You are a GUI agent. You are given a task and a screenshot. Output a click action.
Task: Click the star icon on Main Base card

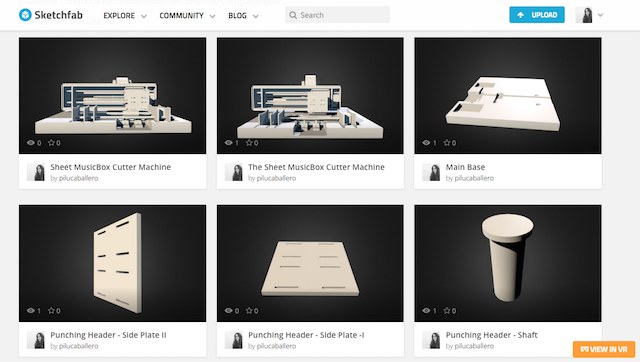[x=447, y=142]
